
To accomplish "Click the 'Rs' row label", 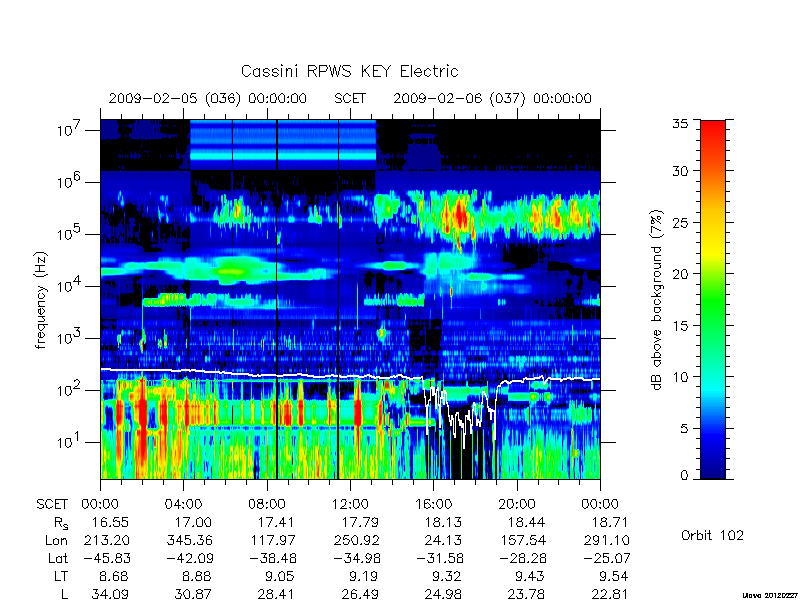I will 61,523.
